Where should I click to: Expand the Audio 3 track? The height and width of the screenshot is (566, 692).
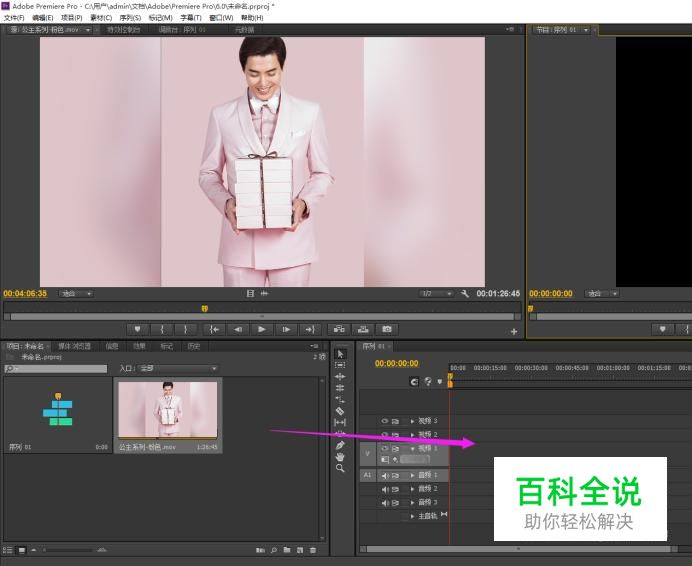coord(412,503)
